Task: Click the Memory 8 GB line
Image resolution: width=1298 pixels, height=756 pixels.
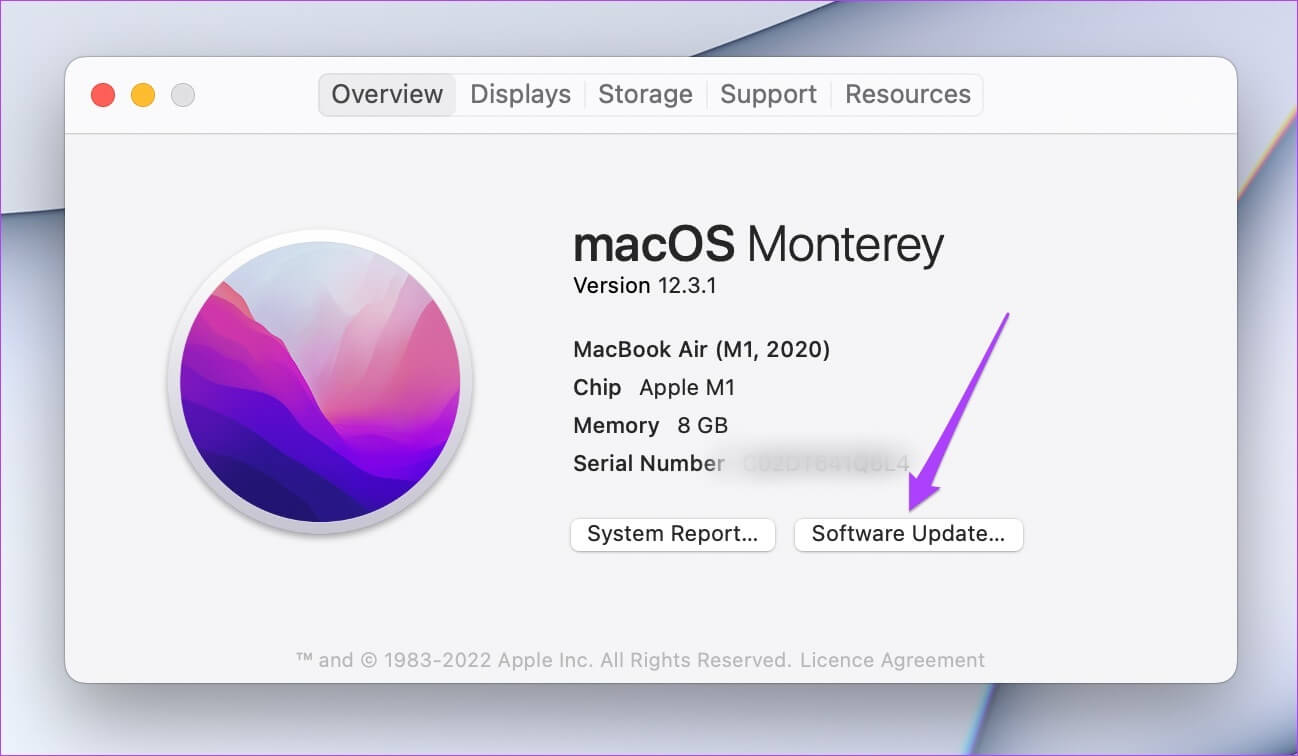Action: (x=650, y=426)
